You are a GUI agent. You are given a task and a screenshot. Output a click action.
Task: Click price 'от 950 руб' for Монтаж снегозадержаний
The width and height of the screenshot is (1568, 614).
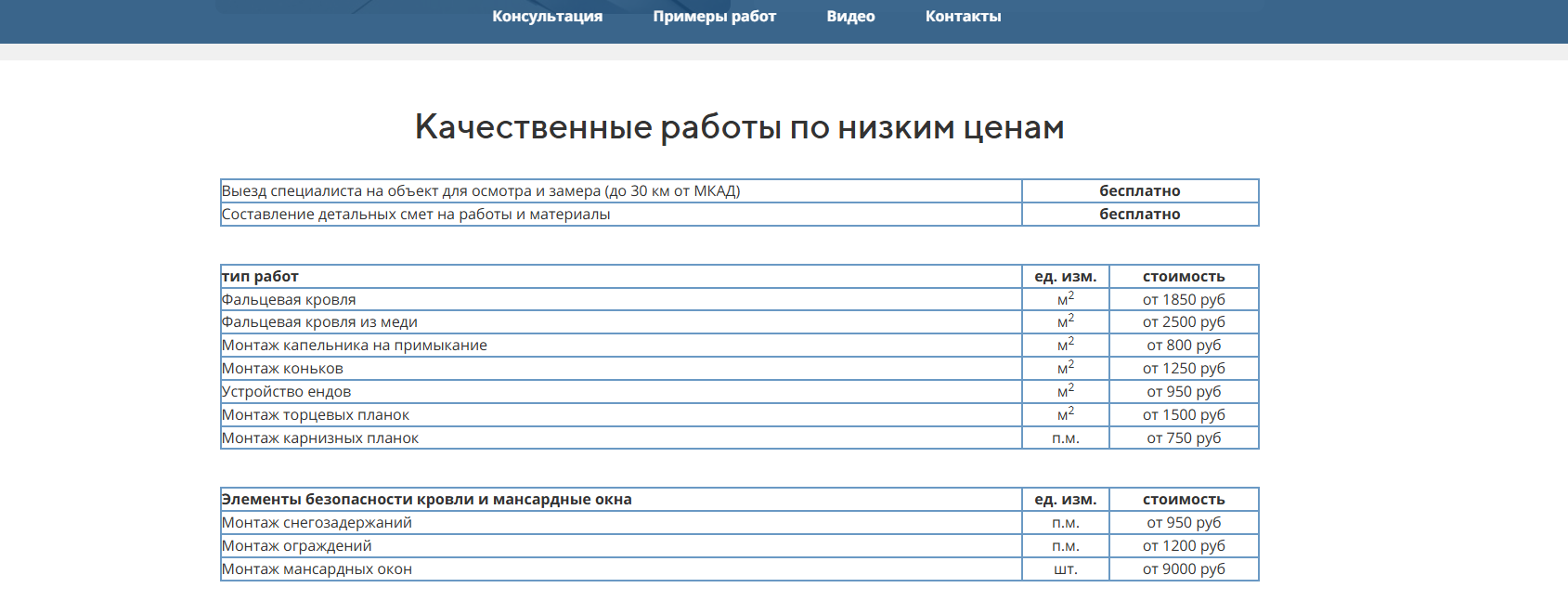click(1184, 522)
